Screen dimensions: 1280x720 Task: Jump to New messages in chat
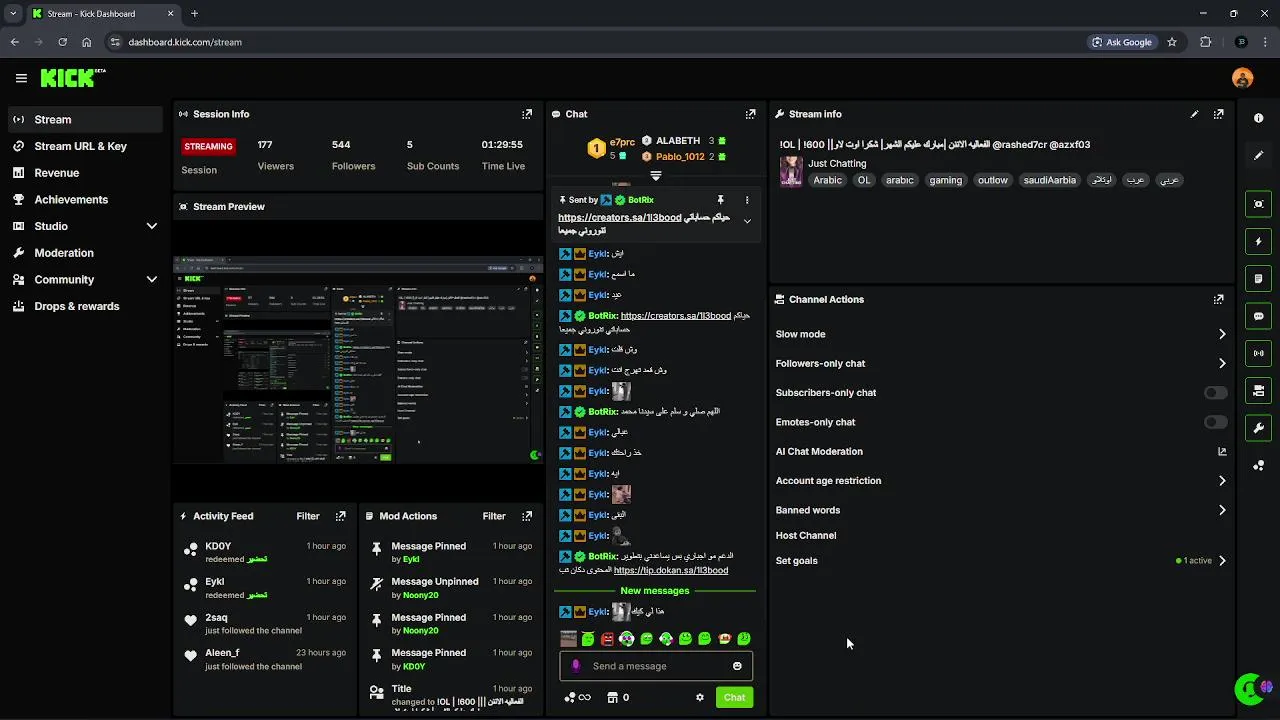(655, 591)
